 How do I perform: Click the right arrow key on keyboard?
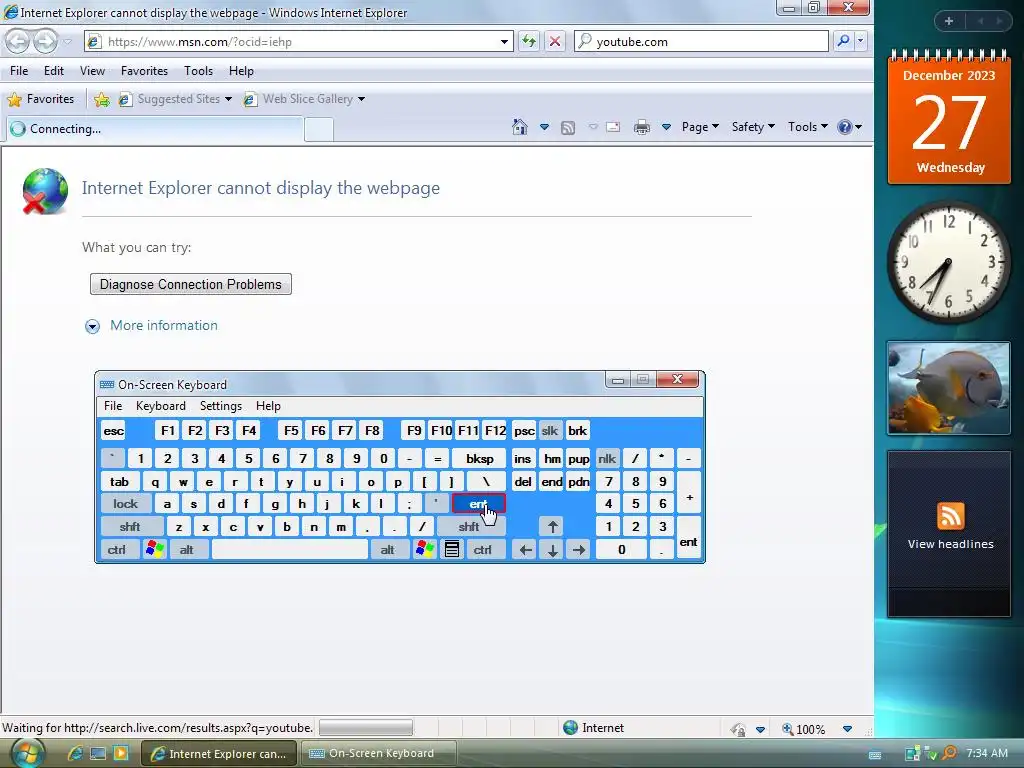(x=579, y=550)
